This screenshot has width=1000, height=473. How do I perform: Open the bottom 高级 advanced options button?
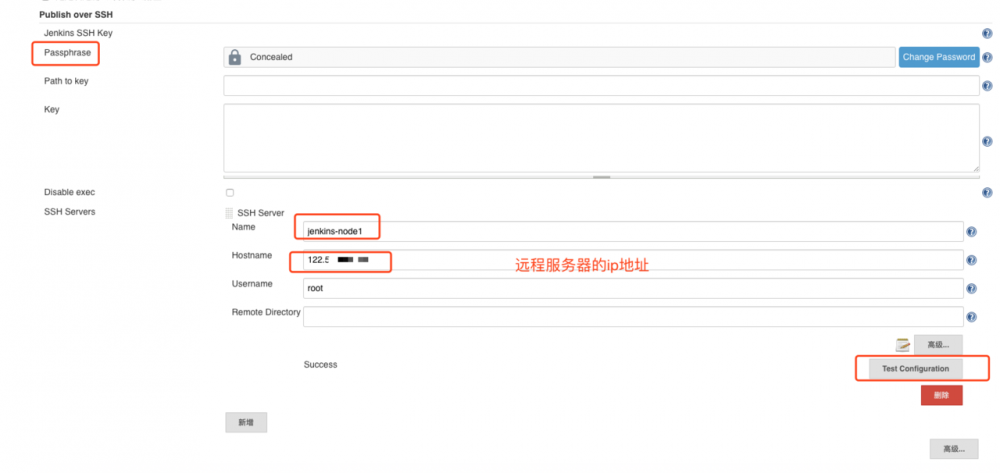click(954, 449)
